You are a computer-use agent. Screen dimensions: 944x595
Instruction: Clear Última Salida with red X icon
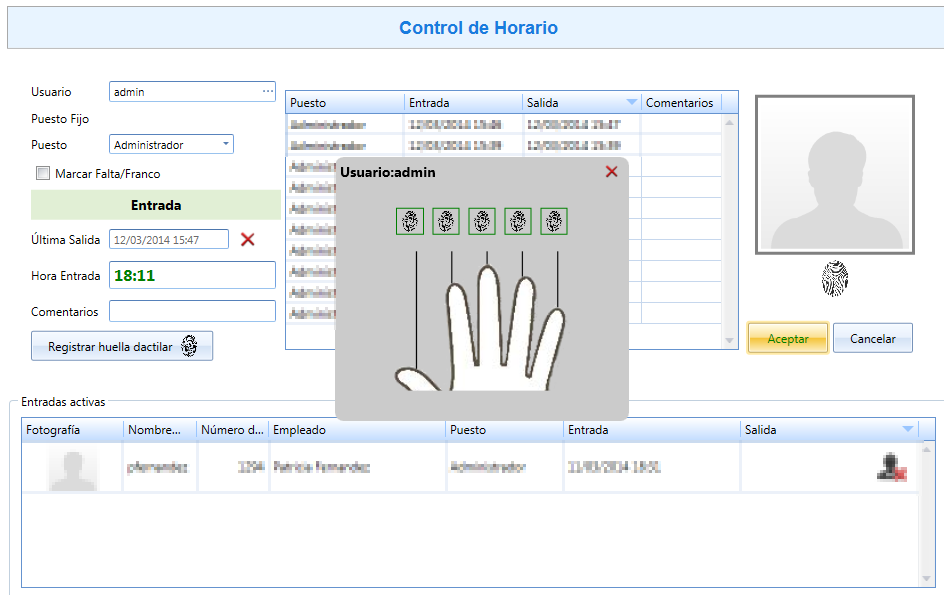click(247, 239)
